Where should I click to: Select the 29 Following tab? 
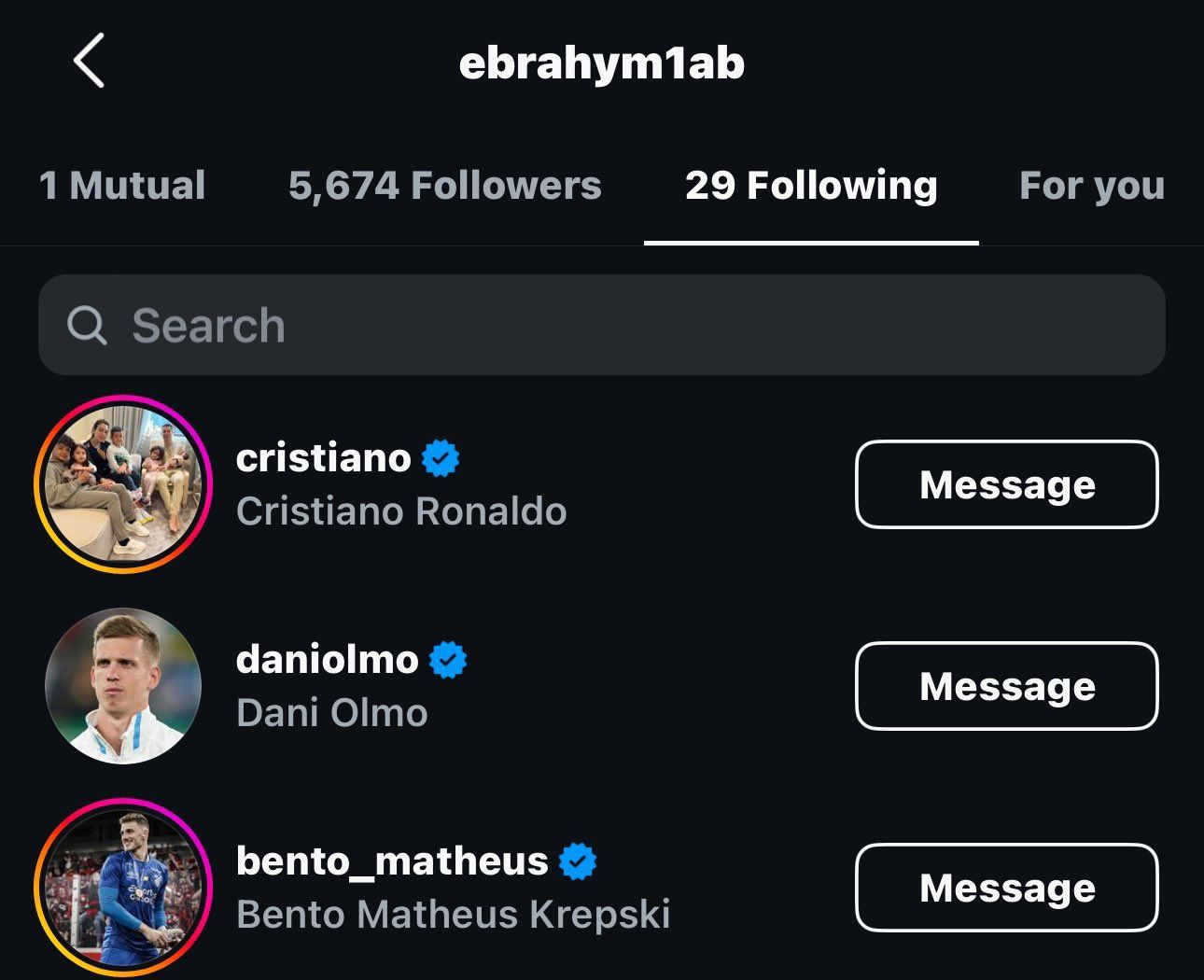(x=811, y=186)
